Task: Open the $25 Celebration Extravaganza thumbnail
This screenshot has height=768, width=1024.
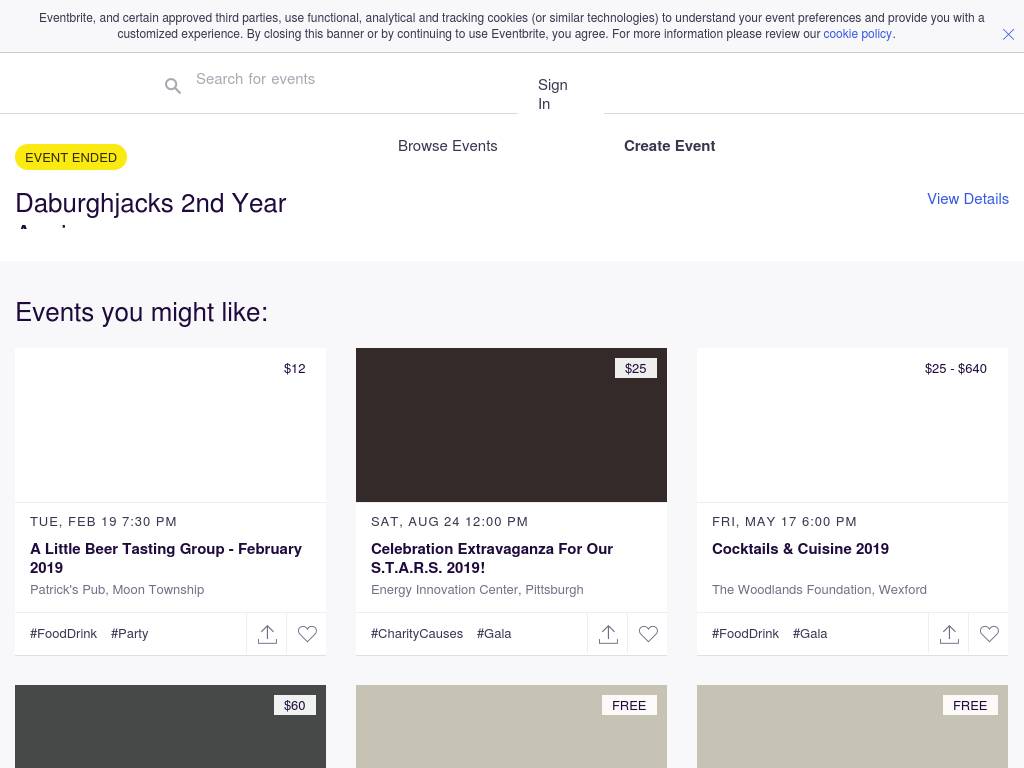Action: [511, 425]
